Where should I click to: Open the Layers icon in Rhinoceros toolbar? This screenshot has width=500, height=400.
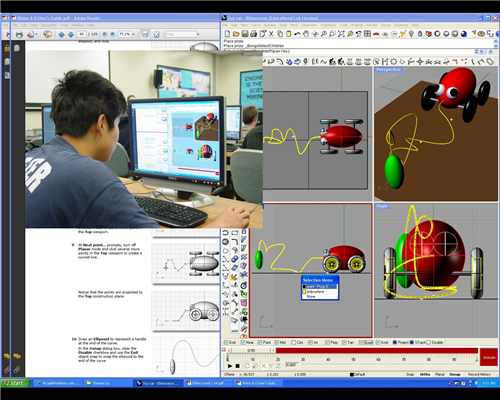click(429, 34)
